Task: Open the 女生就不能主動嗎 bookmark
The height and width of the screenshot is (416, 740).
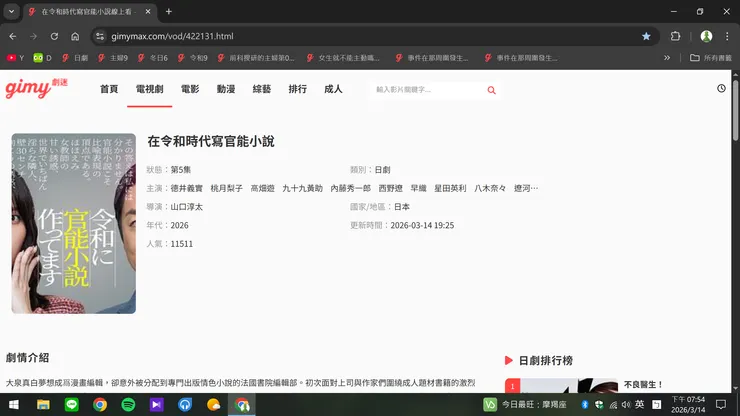Action: coord(344,58)
